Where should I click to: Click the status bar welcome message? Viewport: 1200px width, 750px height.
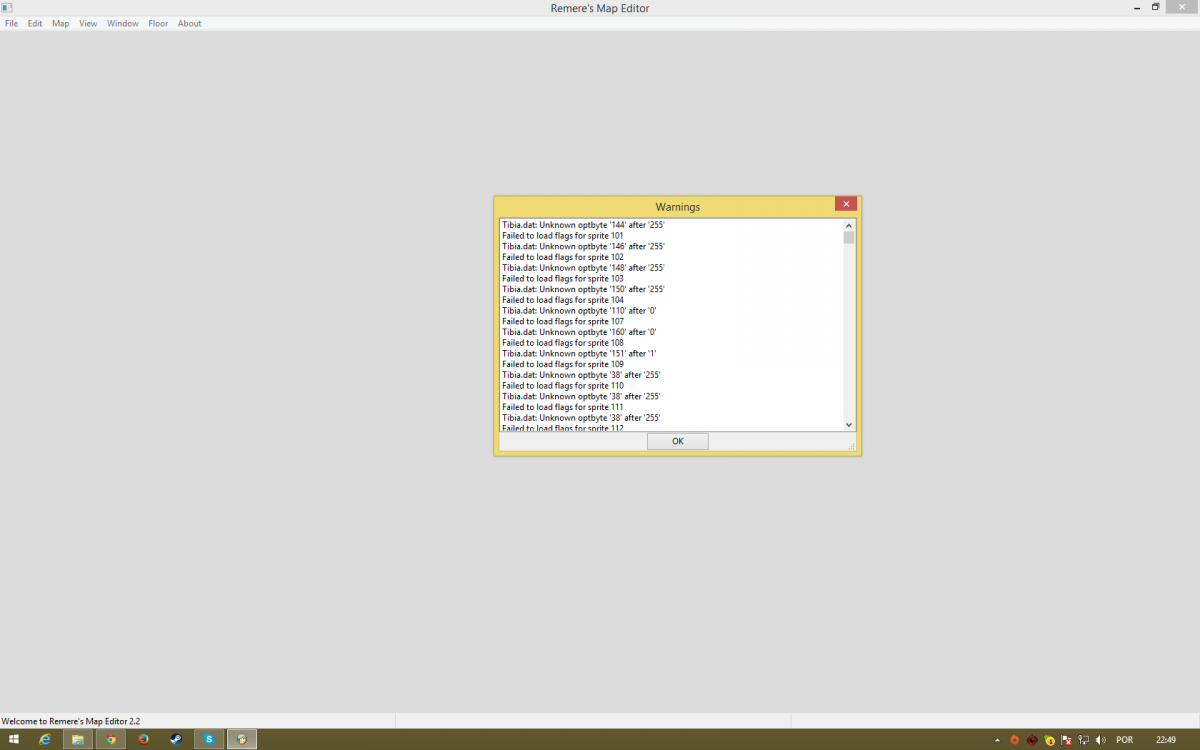[x=71, y=721]
